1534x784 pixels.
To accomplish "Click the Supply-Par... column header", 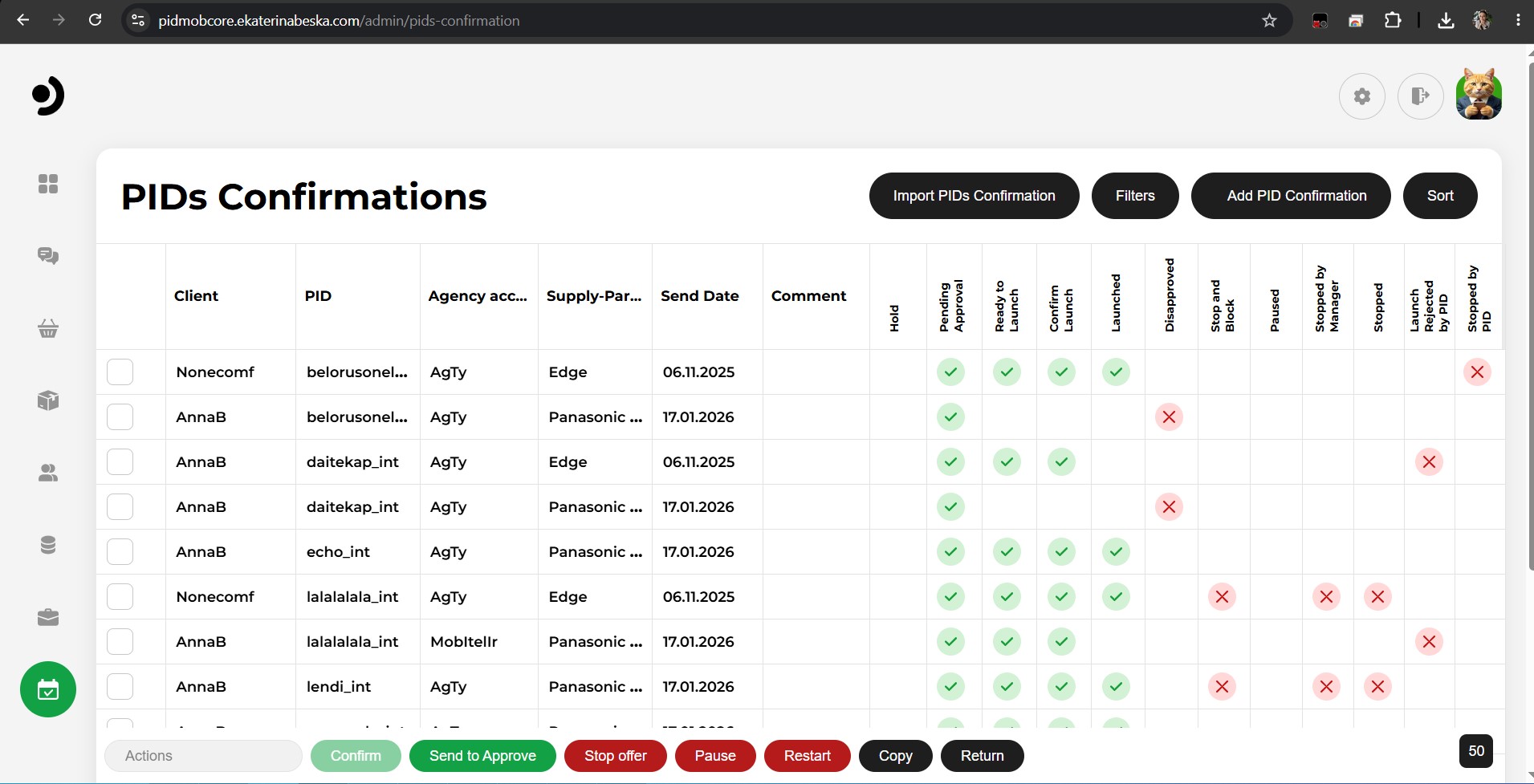I will tap(594, 296).
